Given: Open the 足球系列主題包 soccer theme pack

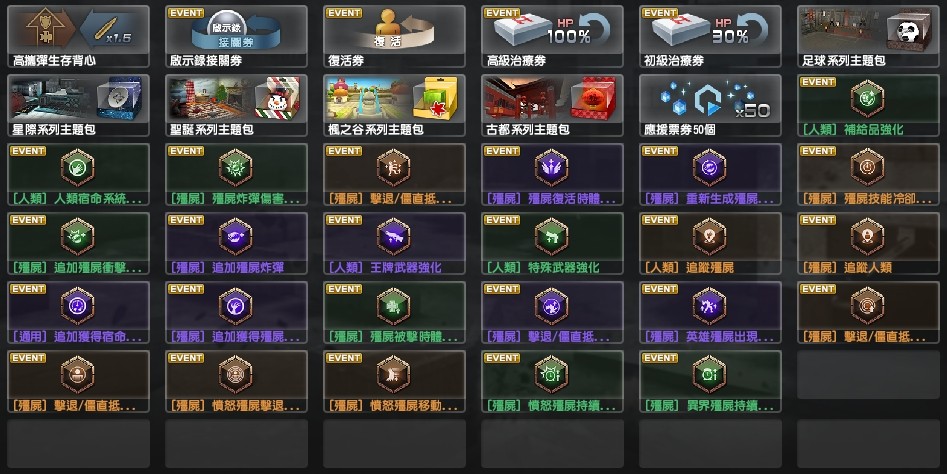Looking at the screenshot, I should click(x=868, y=36).
